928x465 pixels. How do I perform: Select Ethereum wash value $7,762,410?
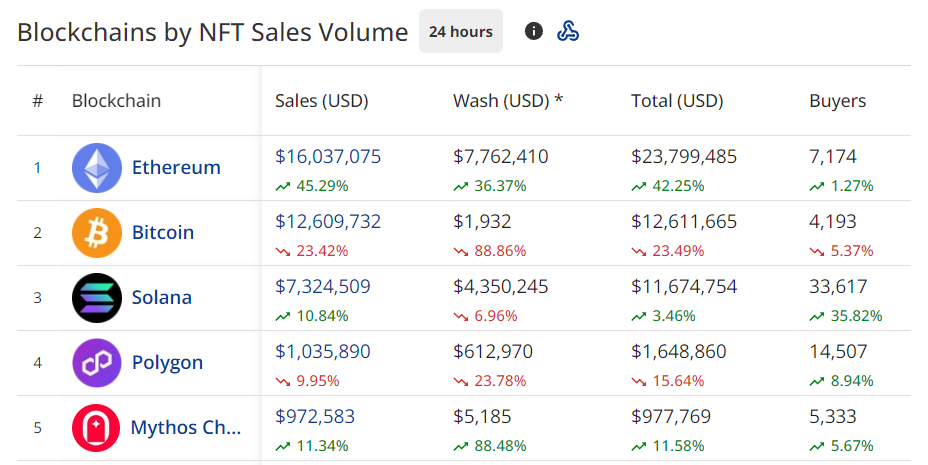pos(501,157)
